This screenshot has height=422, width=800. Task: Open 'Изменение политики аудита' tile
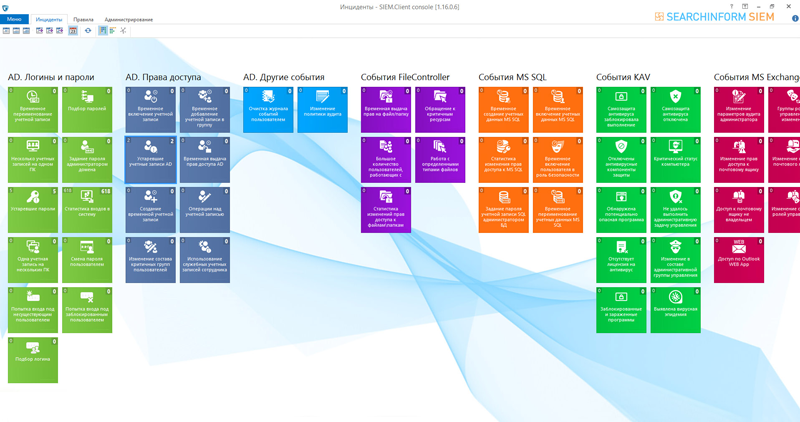pos(322,110)
